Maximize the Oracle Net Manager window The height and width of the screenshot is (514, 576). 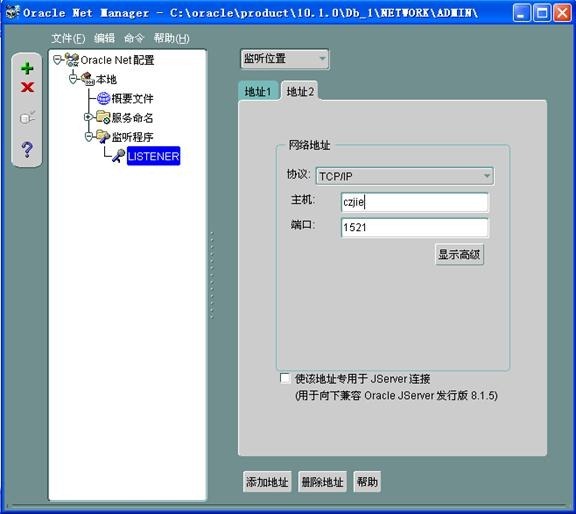[x=542, y=13]
